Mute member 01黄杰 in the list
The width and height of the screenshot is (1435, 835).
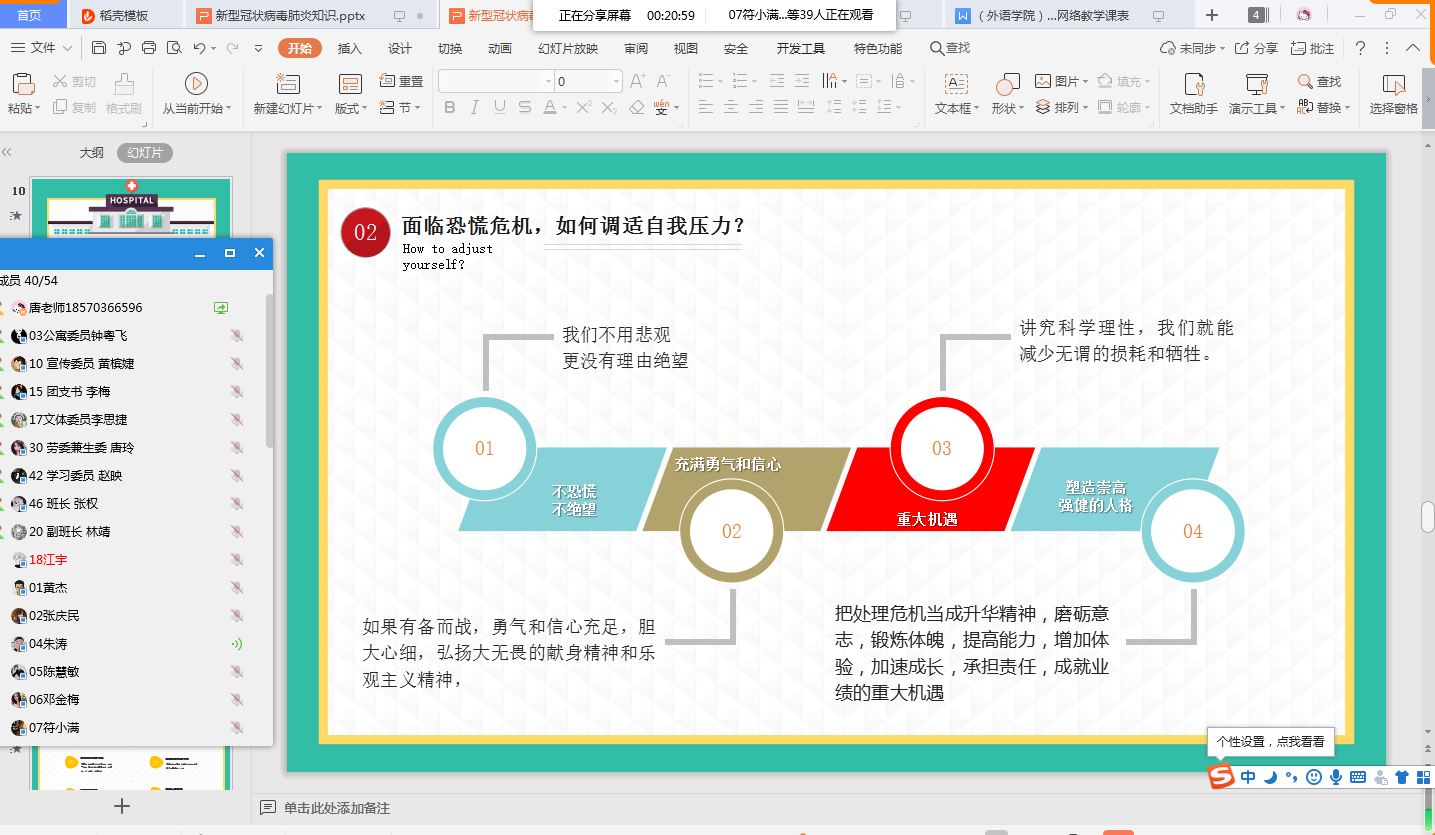pos(236,588)
